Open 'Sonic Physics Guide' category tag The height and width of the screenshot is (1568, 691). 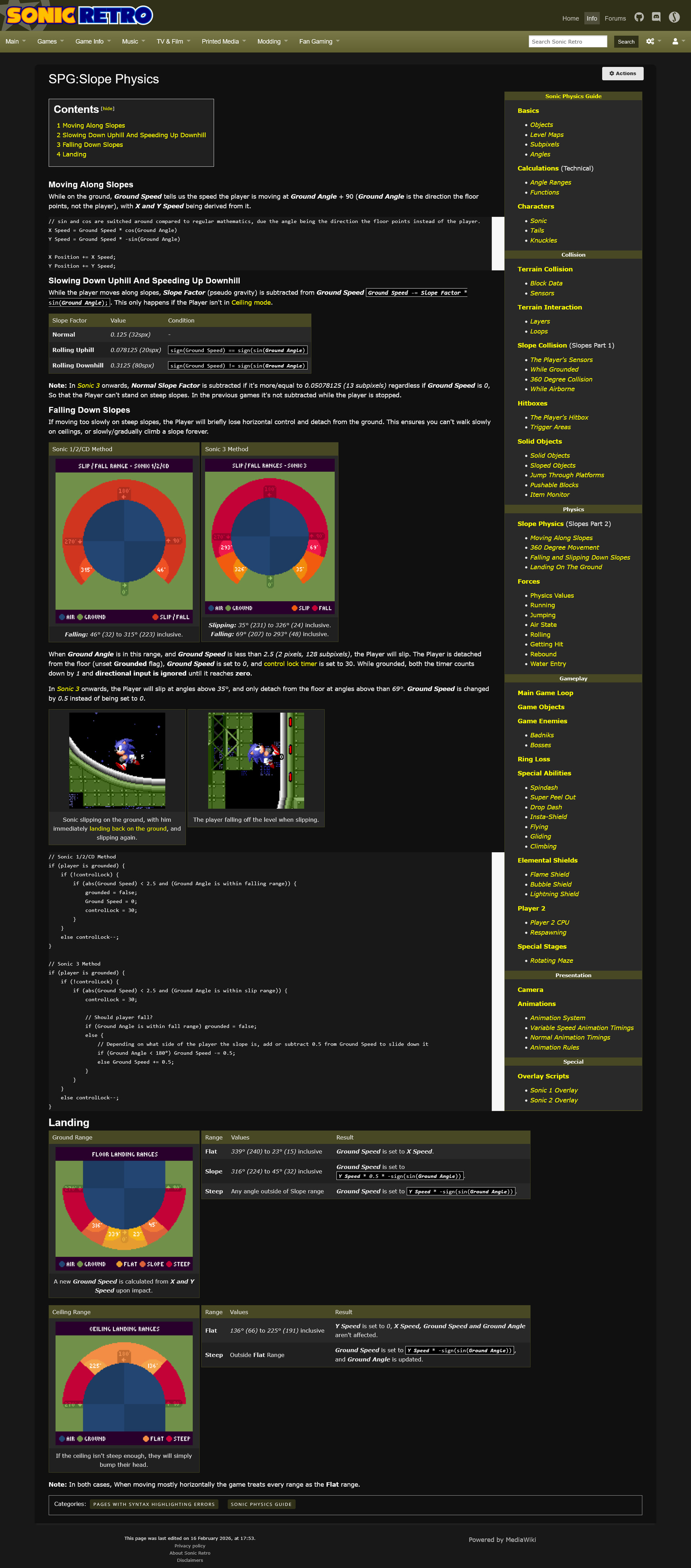coord(261,1504)
